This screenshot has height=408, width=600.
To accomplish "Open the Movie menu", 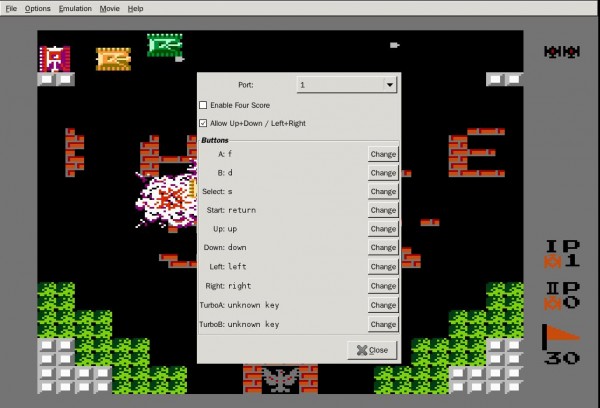I will [110, 8].
